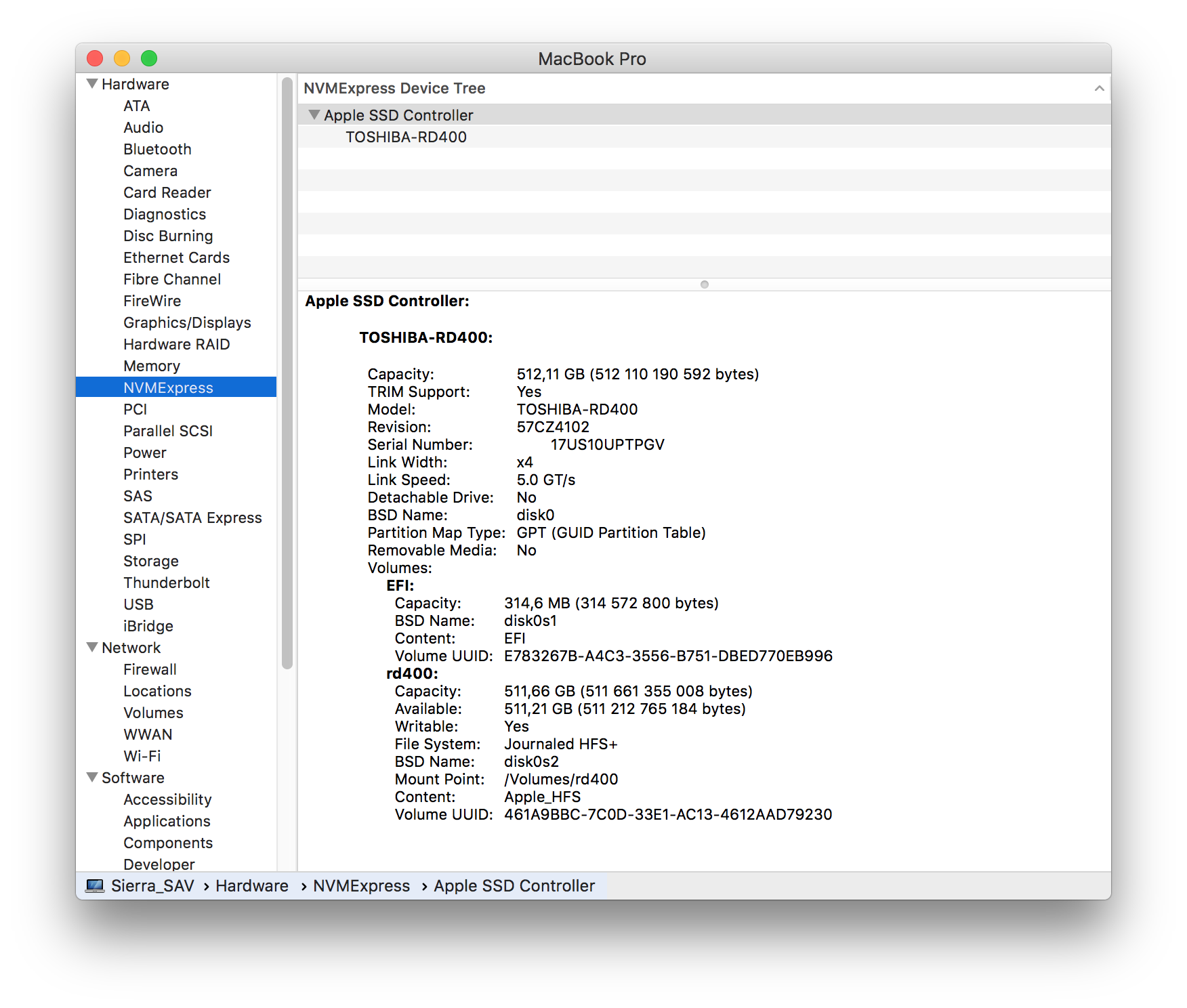Image resolution: width=1187 pixels, height=1008 pixels.
Task: Select ATA in the sidebar
Action: tap(137, 106)
